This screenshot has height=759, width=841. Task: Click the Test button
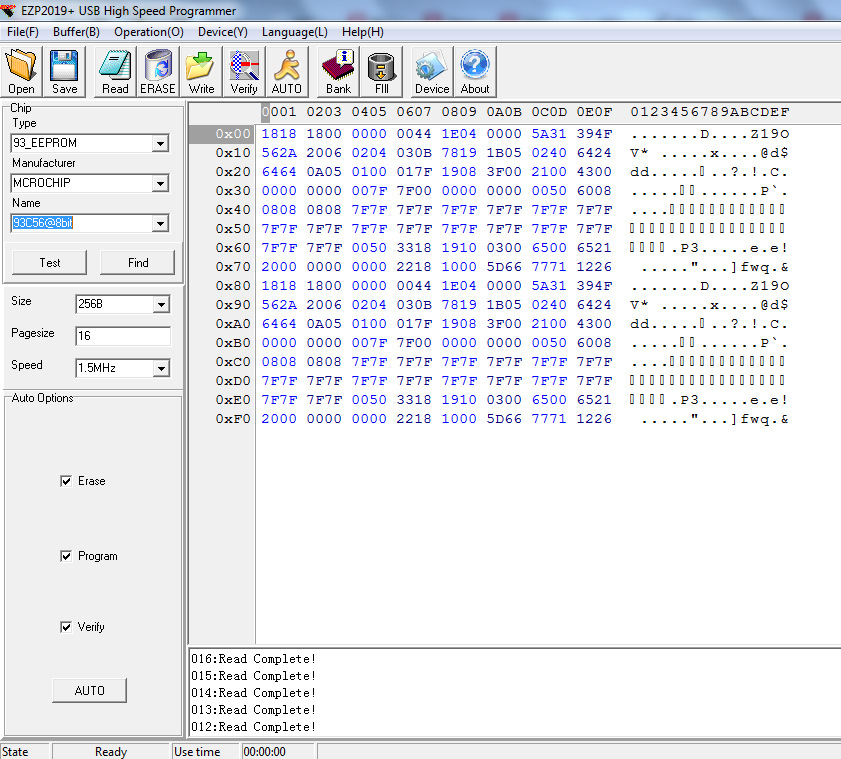click(x=50, y=262)
